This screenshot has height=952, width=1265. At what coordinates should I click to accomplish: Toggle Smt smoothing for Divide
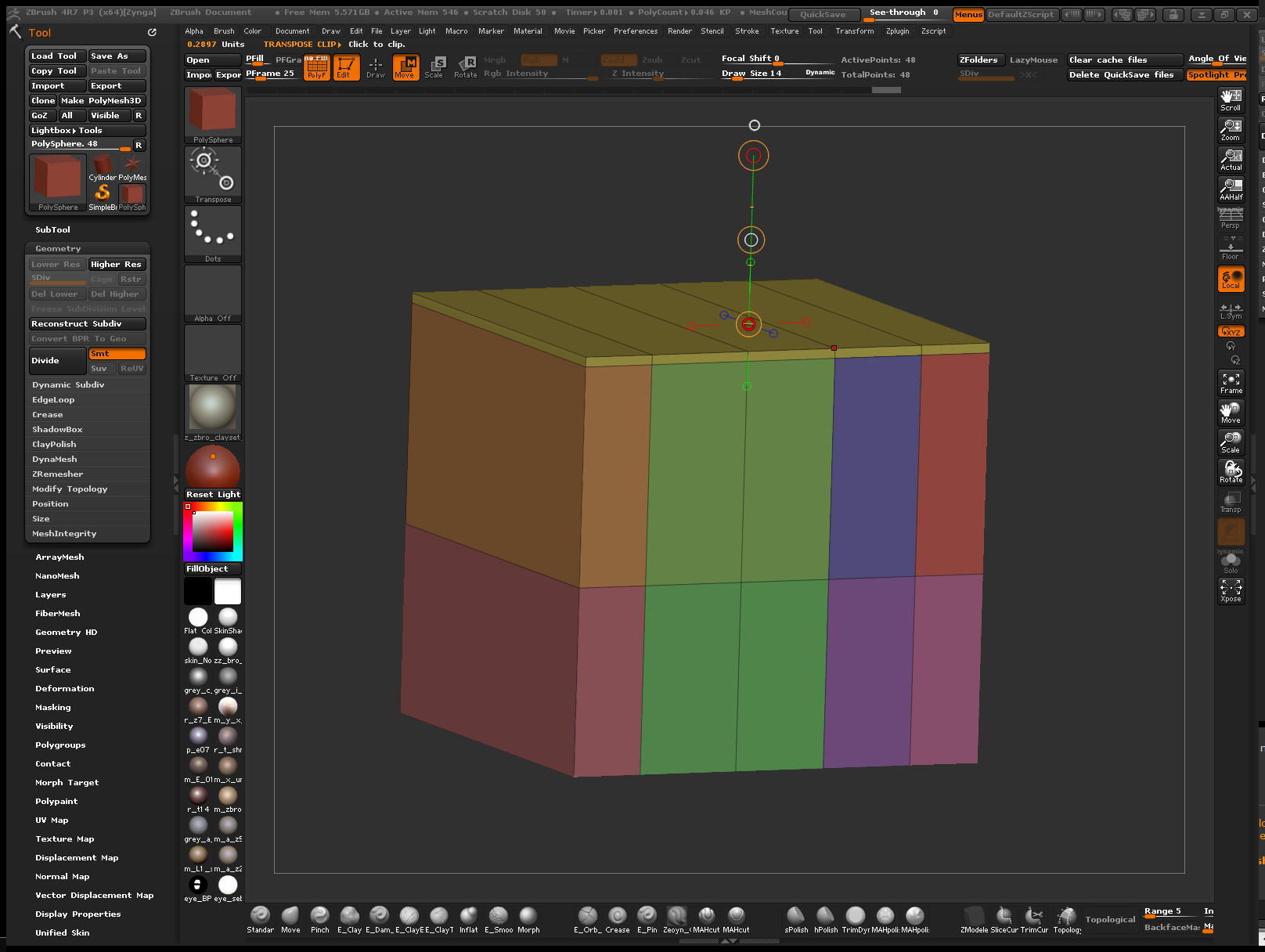click(x=117, y=354)
